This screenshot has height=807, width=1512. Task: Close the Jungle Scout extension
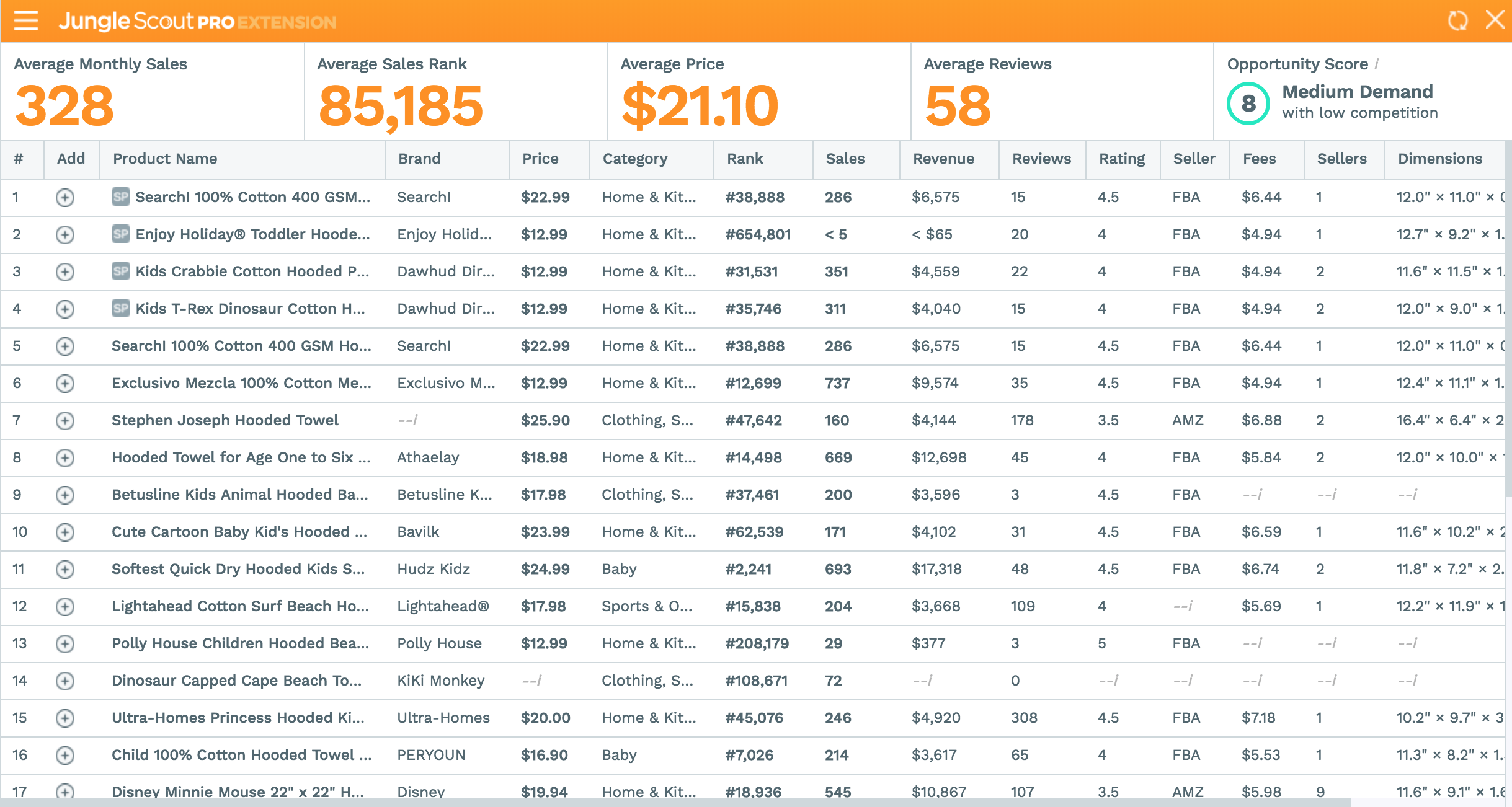1495,20
